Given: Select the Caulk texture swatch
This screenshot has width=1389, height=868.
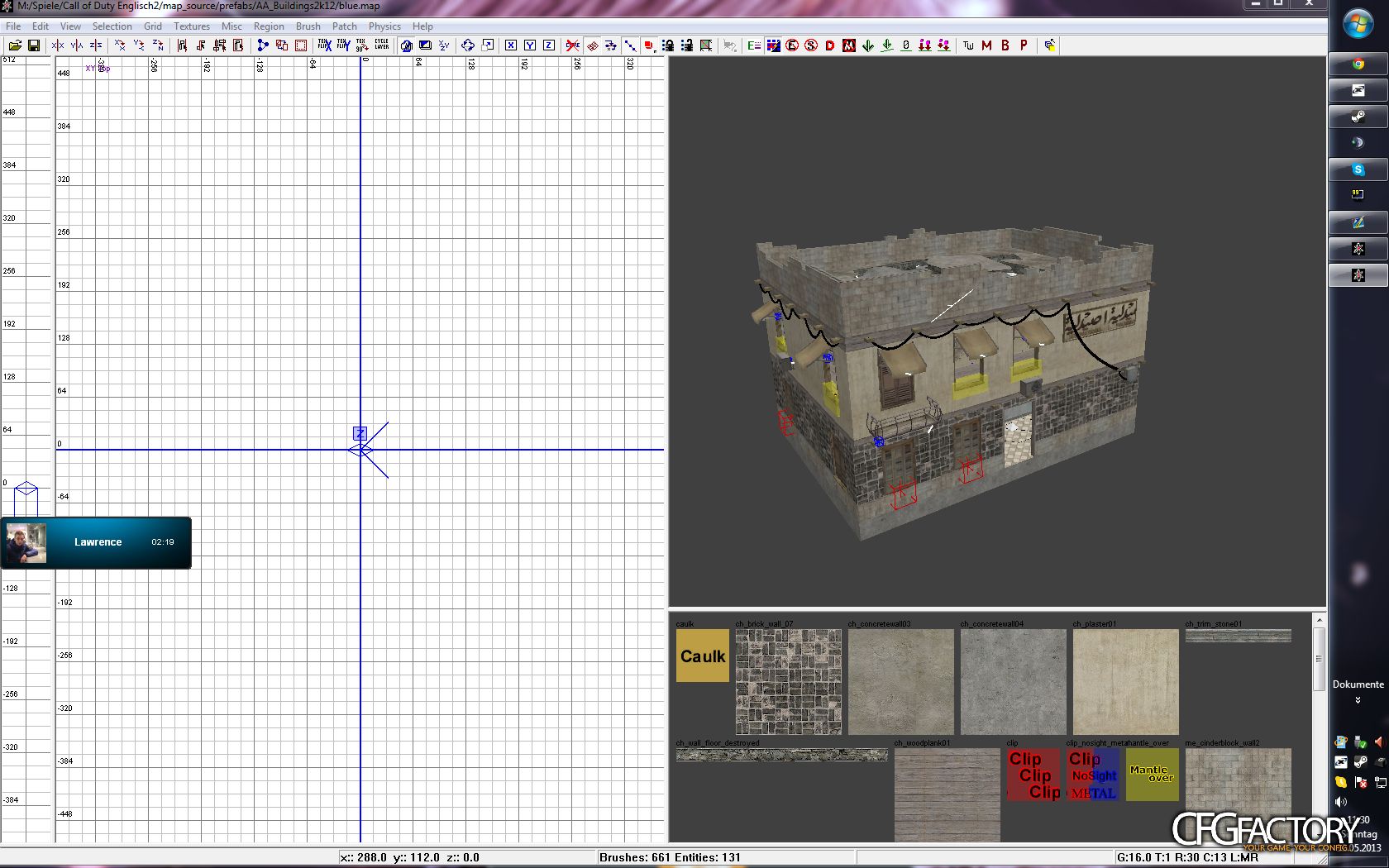Looking at the screenshot, I should coord(703,656).
